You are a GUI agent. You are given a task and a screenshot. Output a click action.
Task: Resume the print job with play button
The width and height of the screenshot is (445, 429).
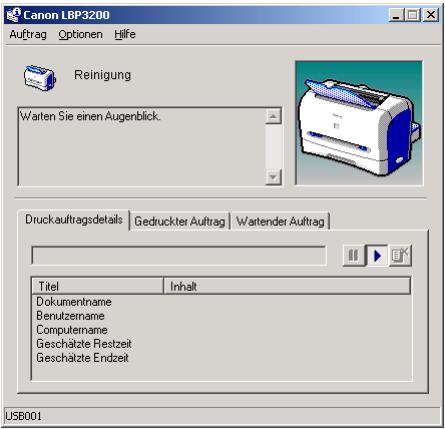point(377,256)
